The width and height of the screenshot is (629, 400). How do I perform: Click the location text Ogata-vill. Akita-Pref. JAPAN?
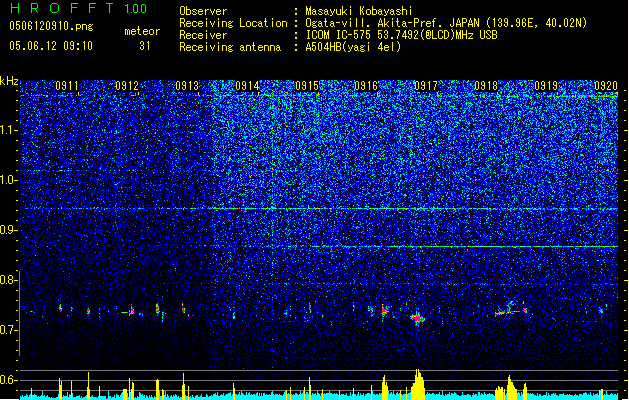(x=392, y=23)
